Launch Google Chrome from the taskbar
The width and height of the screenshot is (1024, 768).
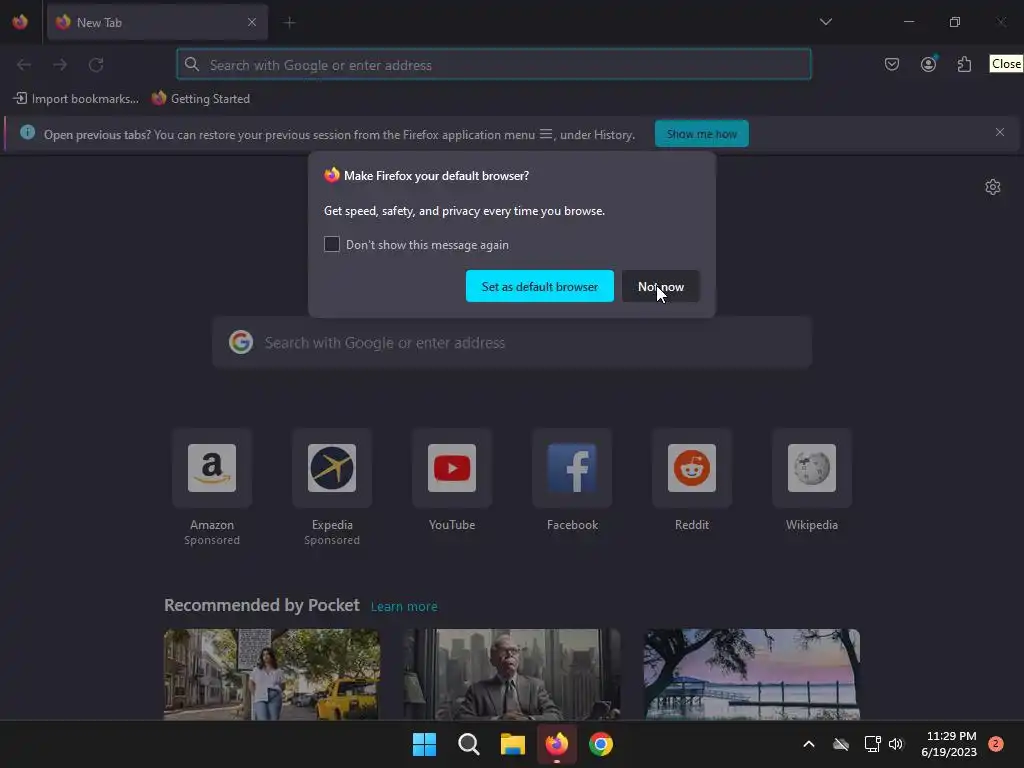click(x=601, y=744)
